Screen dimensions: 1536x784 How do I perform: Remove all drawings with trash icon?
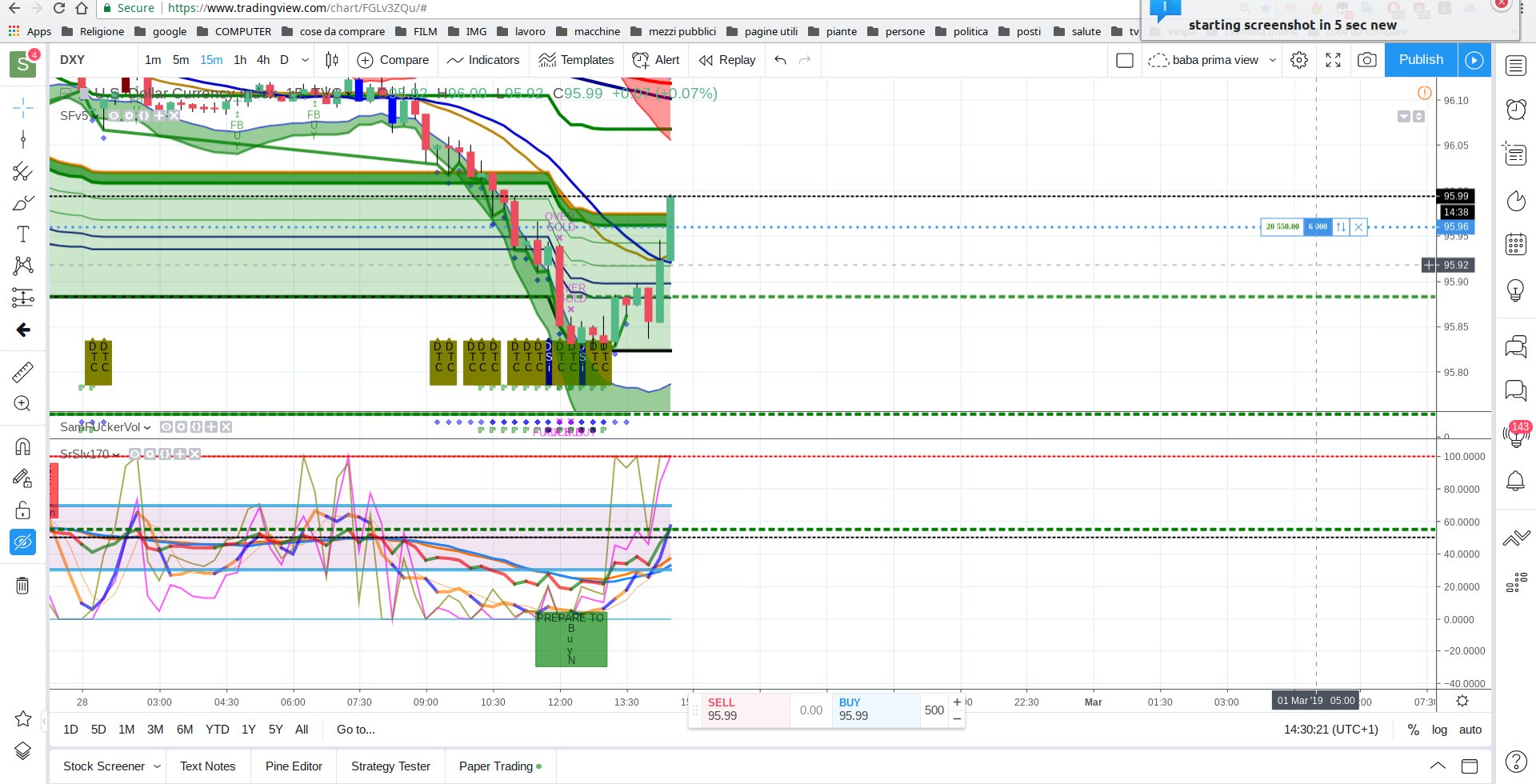(x=23, y=586)
